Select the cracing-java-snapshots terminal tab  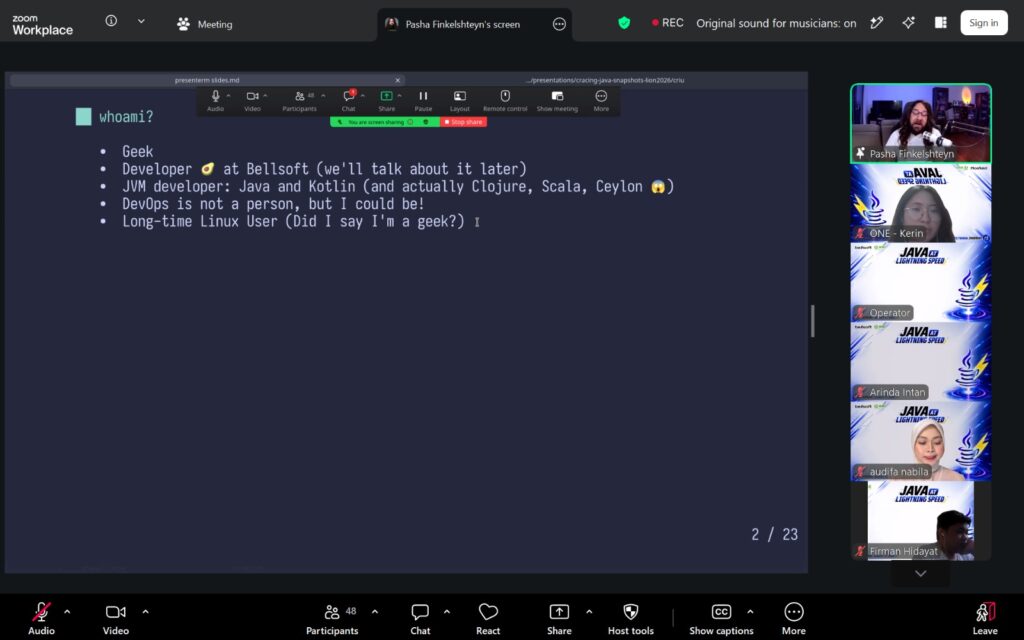click(x=605, y=80)
